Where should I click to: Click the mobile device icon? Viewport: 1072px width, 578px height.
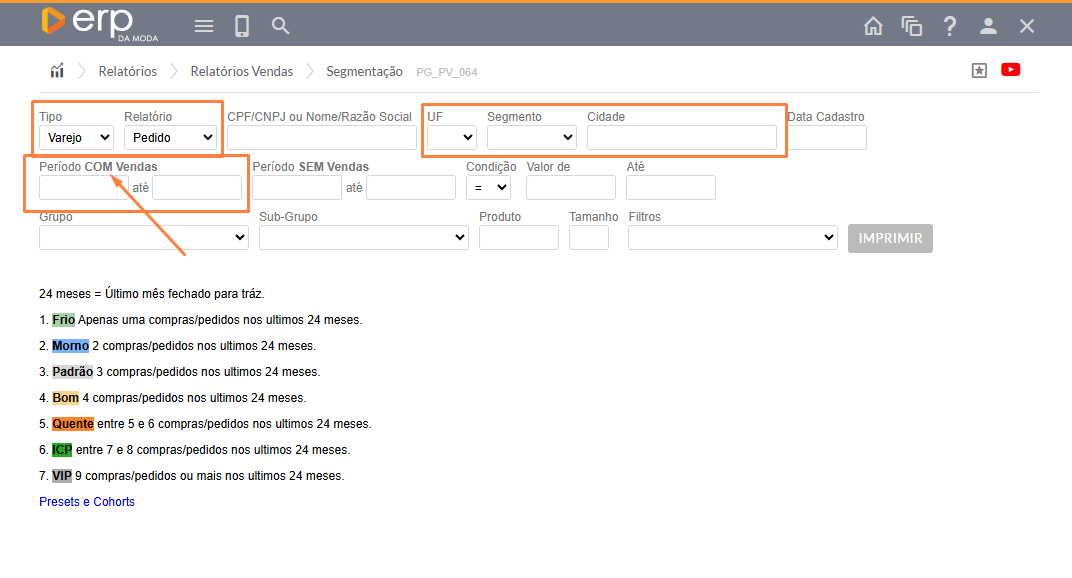[242, 26]
